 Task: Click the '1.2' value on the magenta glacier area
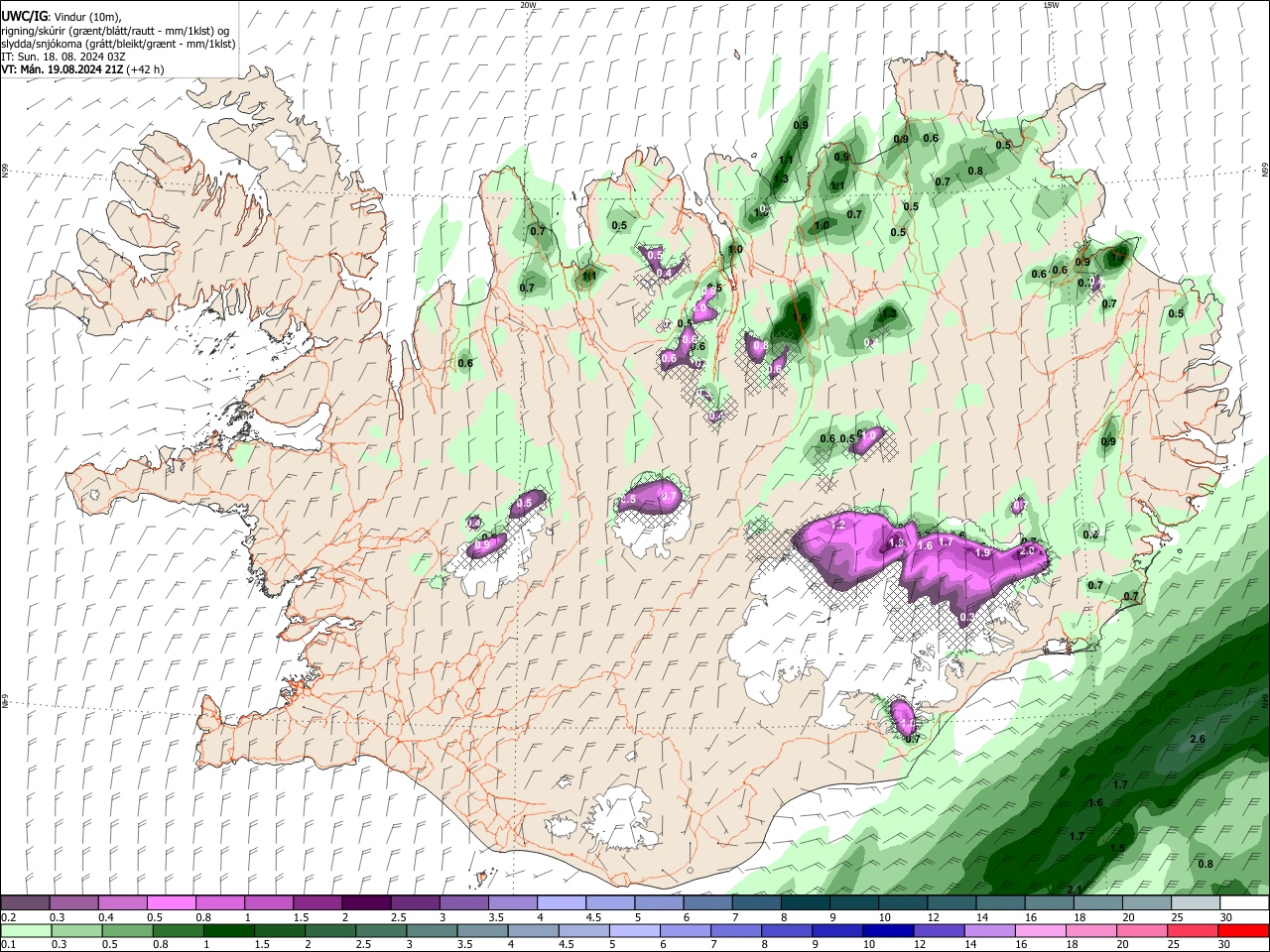coord(837,524)
